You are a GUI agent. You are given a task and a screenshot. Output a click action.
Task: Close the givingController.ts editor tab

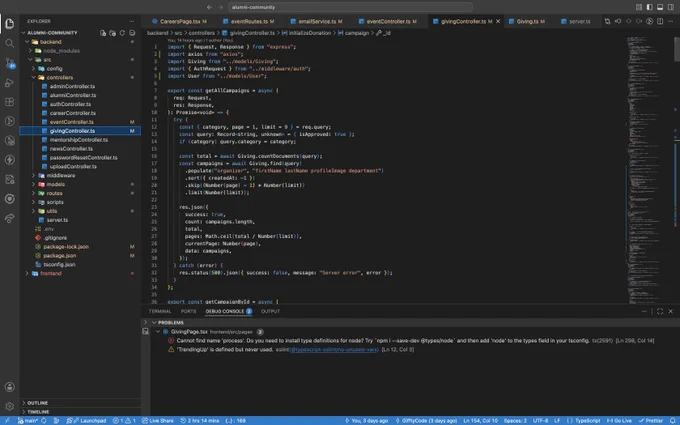click(x=498, y=21)
